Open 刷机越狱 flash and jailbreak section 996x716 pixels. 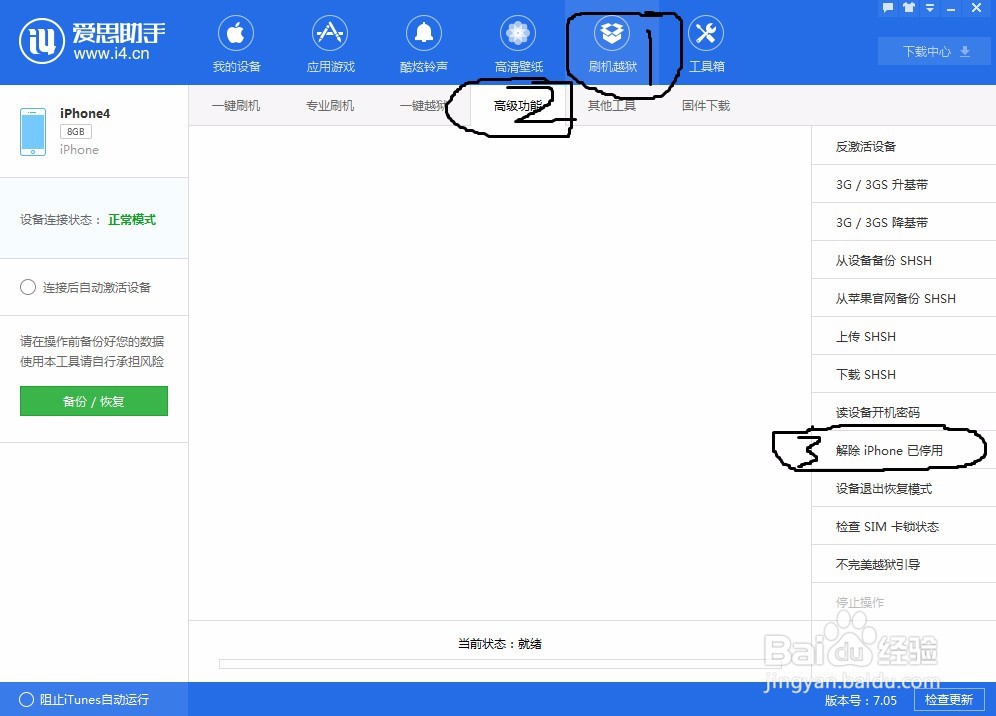[612, 44]
